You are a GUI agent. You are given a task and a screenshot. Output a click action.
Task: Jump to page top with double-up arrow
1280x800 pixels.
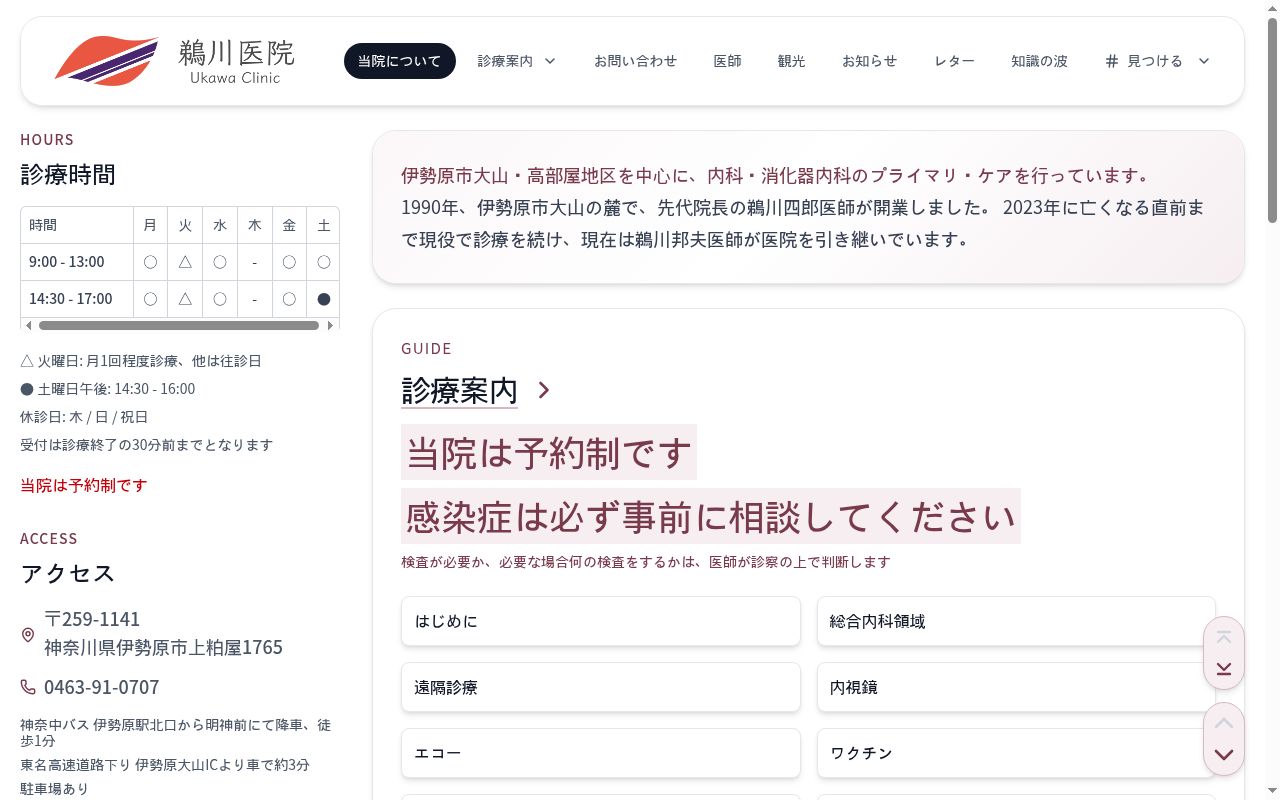pyautogui.click(x=1224, y=638)
